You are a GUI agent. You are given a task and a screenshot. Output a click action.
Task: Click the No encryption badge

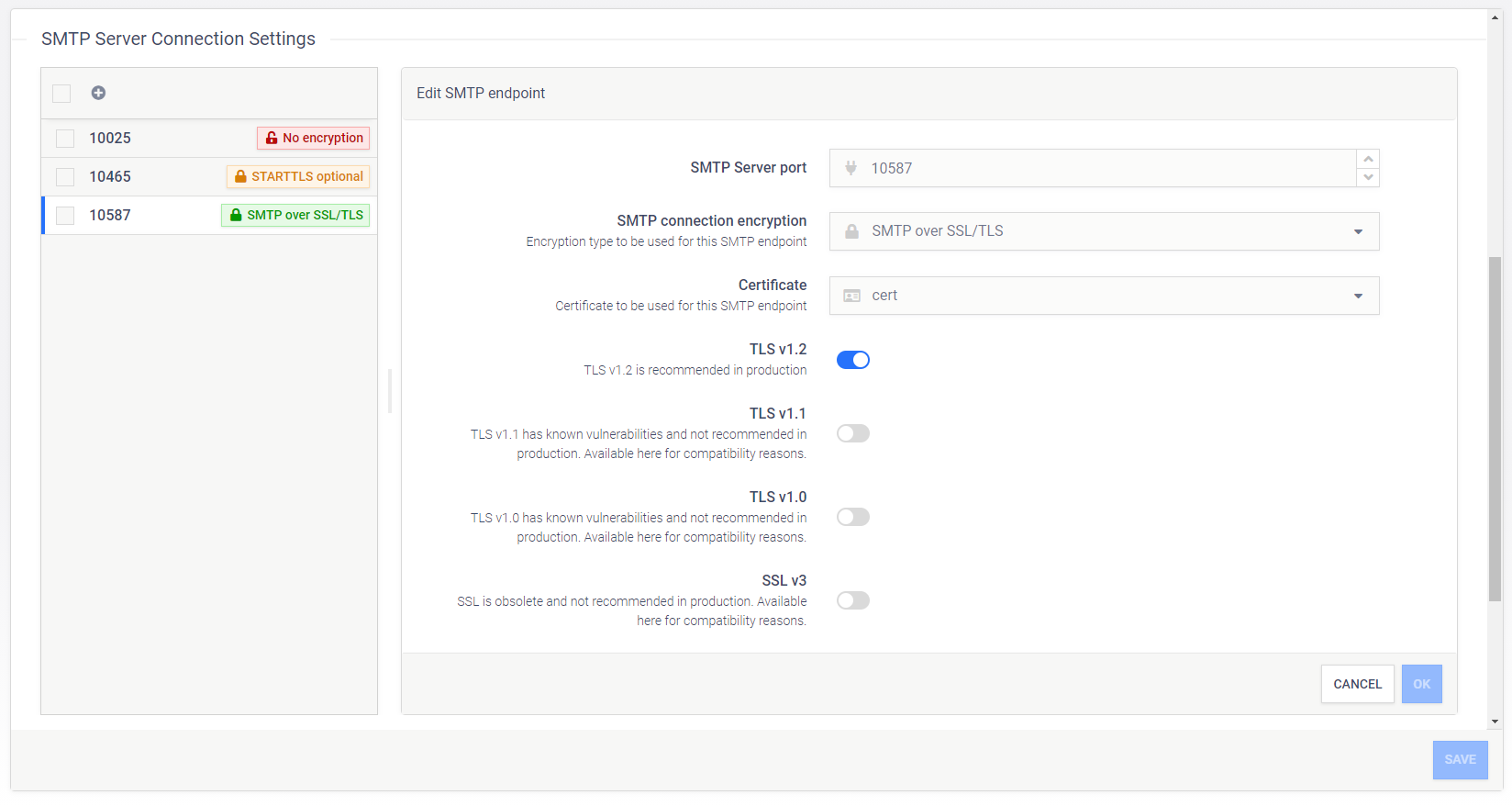click(x=314, y=138)
